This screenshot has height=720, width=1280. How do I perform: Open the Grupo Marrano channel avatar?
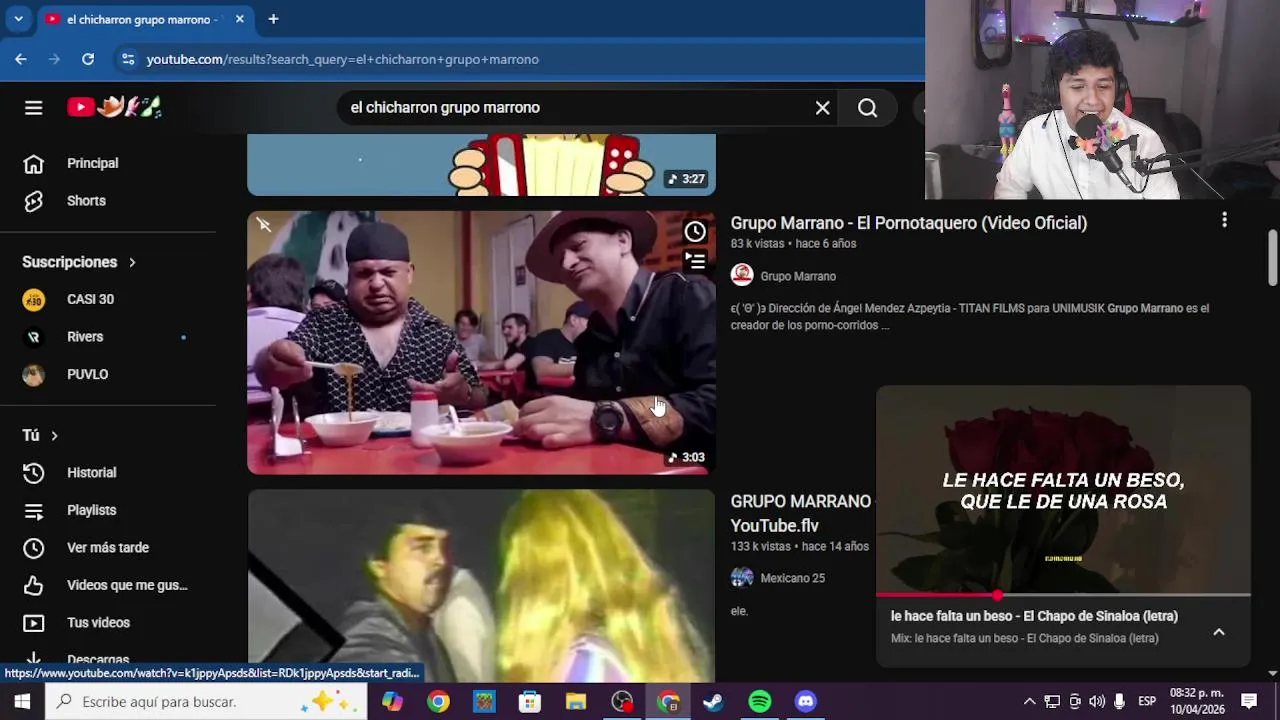click(742, 276)
